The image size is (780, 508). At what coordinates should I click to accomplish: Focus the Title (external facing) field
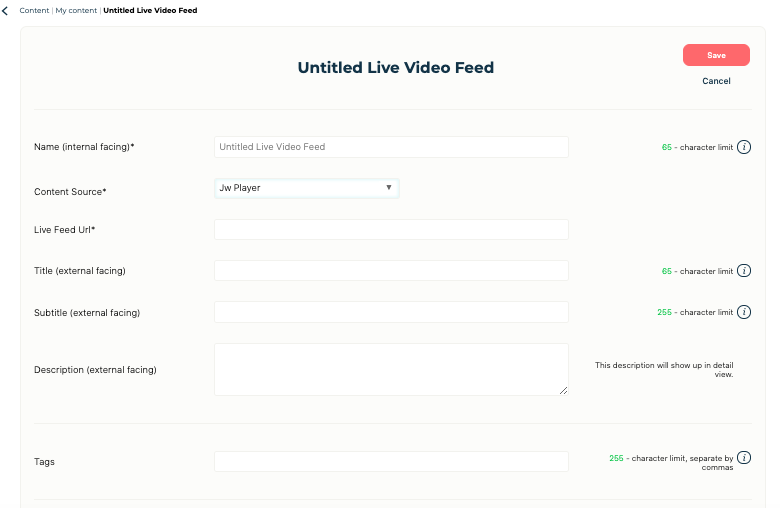[x=391, y=271]
